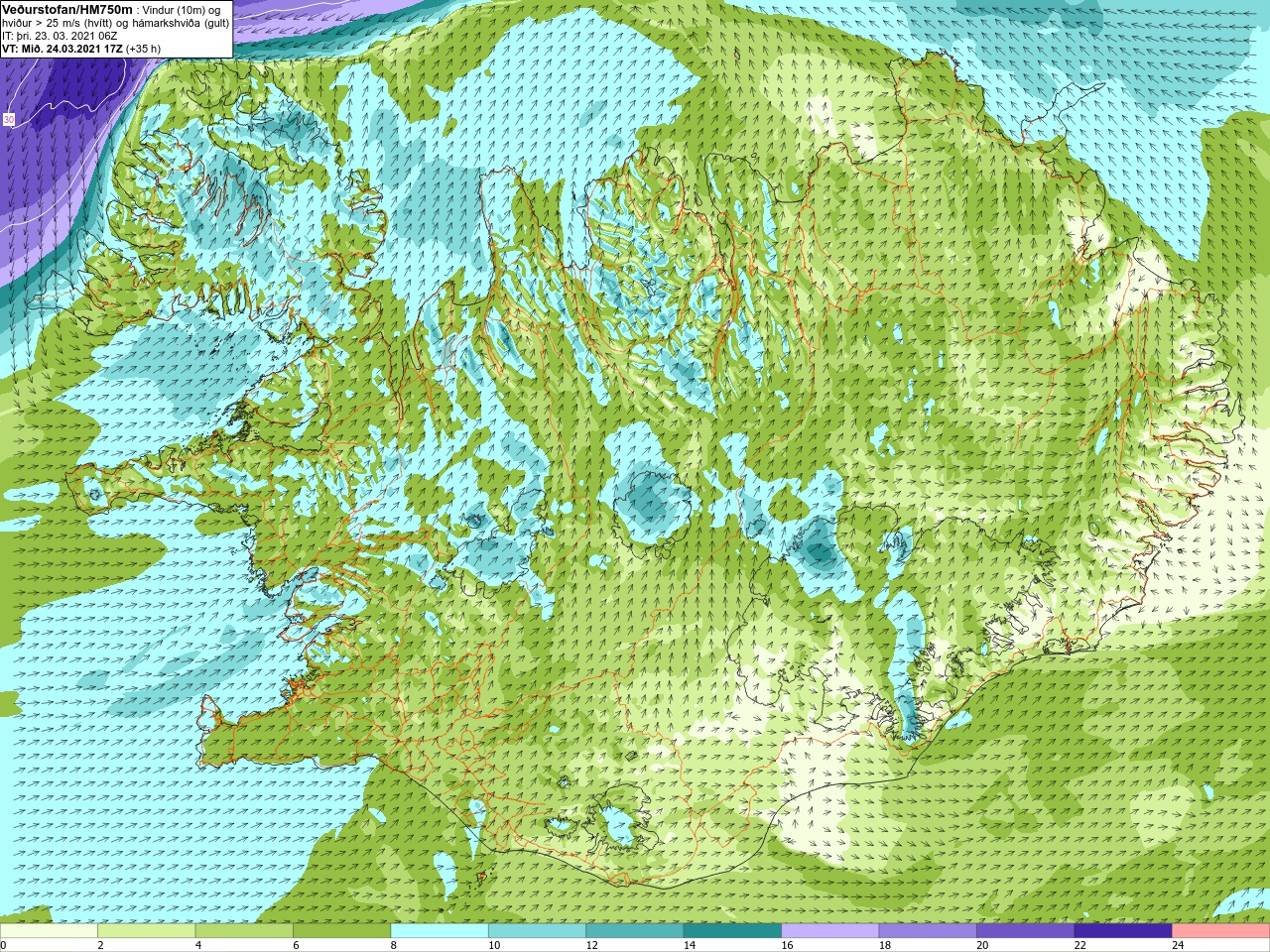Click the dark indigo 22–24 m/s legend swatch

[x=1124, y=931]
